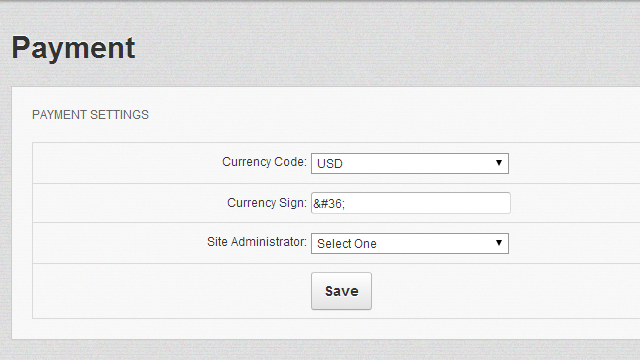
Task: Click the PAYMENT SETTINGS section title
Action: (90, 115)
